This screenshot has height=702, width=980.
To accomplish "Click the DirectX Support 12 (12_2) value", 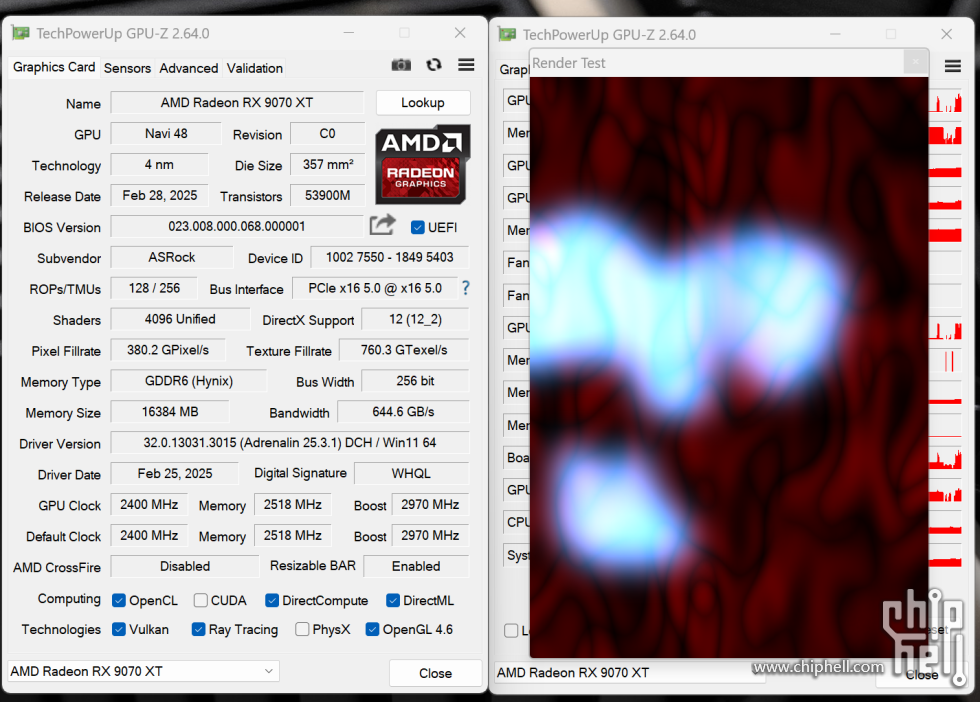I will [x=416, y=319].
